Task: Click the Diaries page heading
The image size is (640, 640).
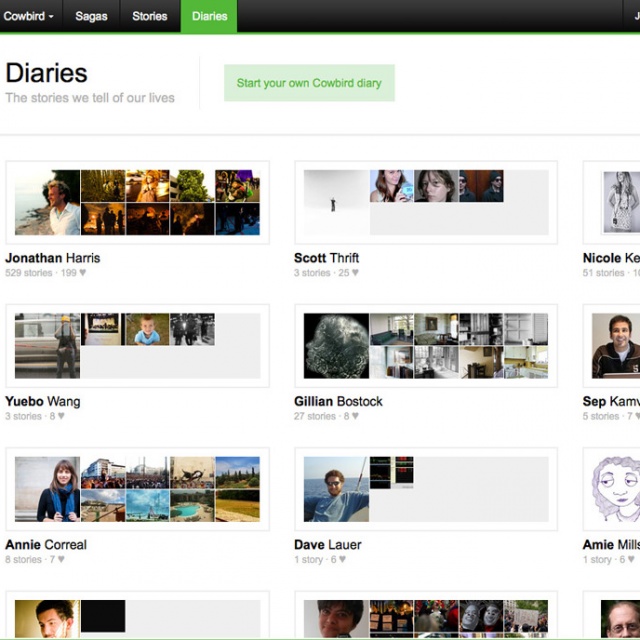Action: point(46,73)
